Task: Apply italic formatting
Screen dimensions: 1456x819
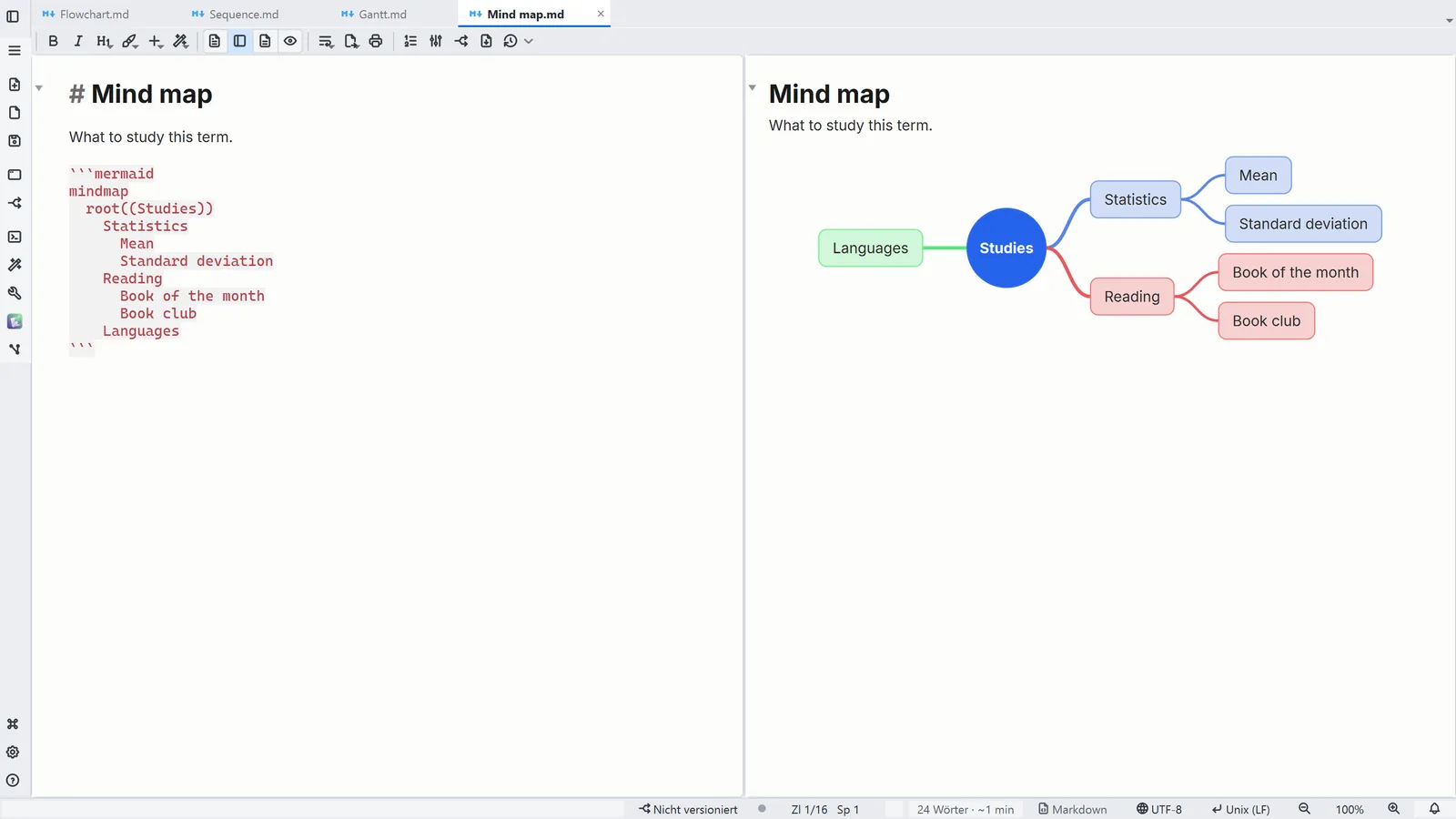Action: click(78, 41)
